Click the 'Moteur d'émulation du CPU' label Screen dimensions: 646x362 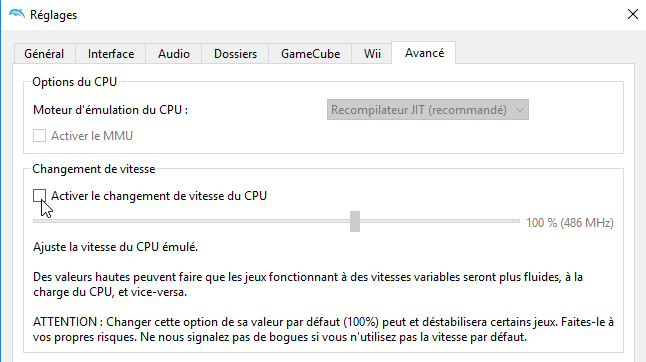[x=110, y=110]
